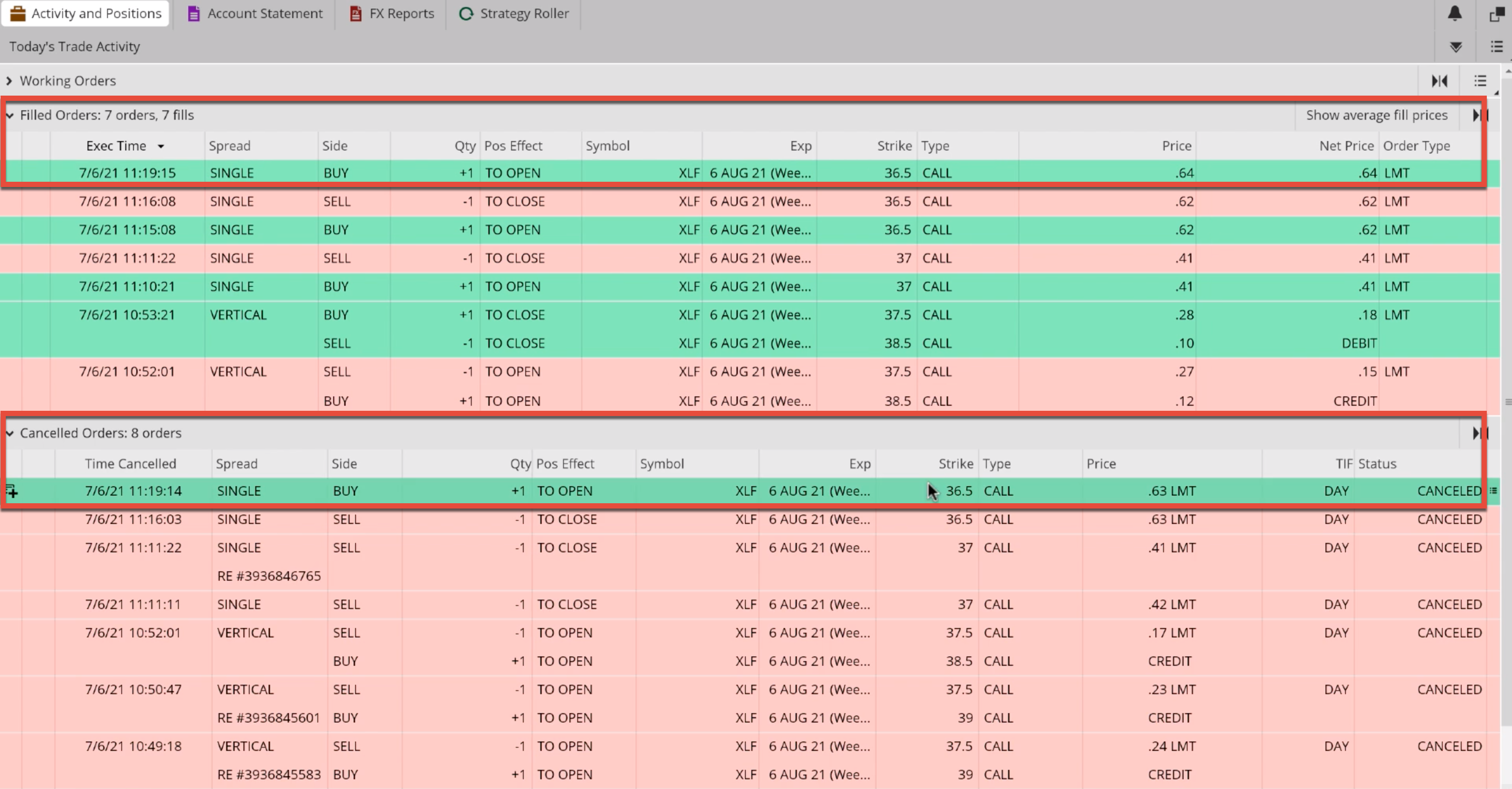The width and height of the screenshot is (1512, 789).
Task: Collapse the Cancelled Orders section
Action: (9, 433)
